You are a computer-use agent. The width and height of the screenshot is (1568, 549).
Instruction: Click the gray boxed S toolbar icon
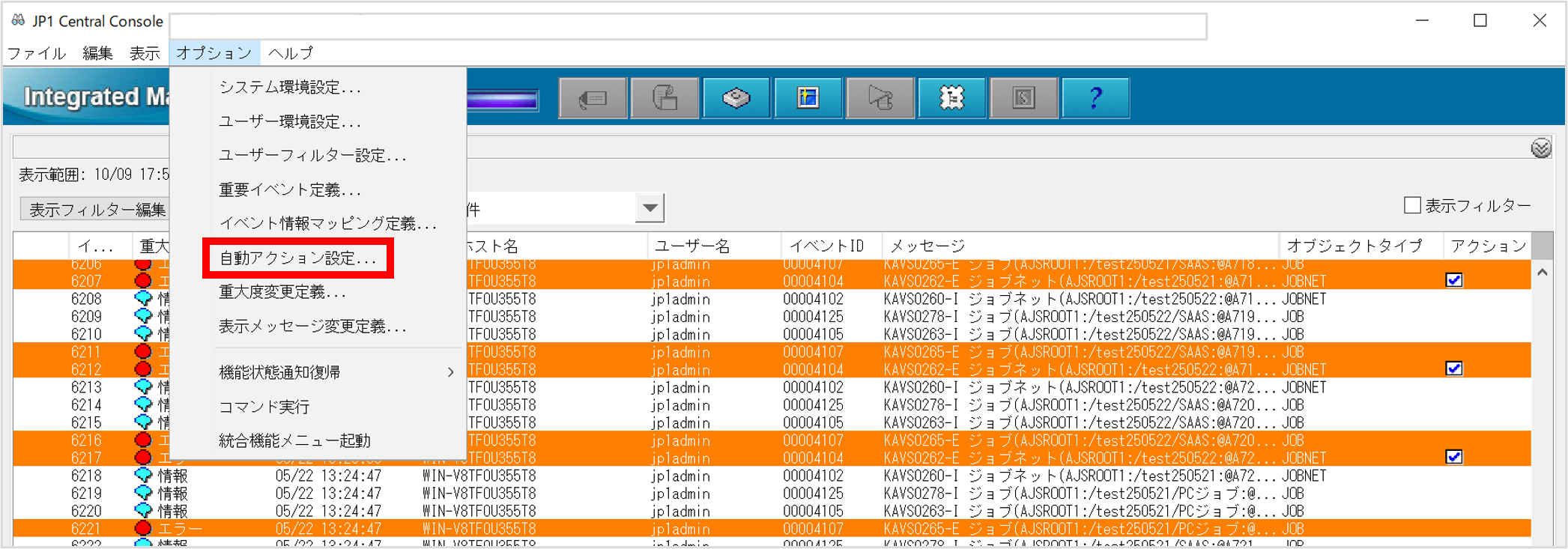point(1023,98)
